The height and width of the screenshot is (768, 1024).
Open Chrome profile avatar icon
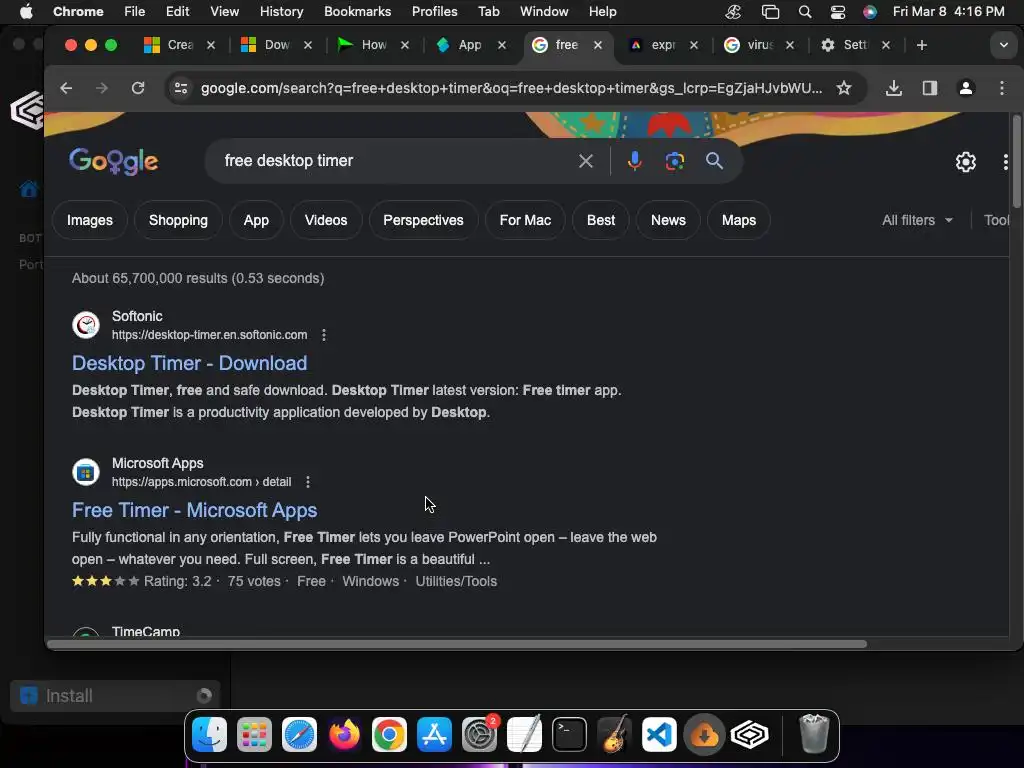tap(966, 88)
